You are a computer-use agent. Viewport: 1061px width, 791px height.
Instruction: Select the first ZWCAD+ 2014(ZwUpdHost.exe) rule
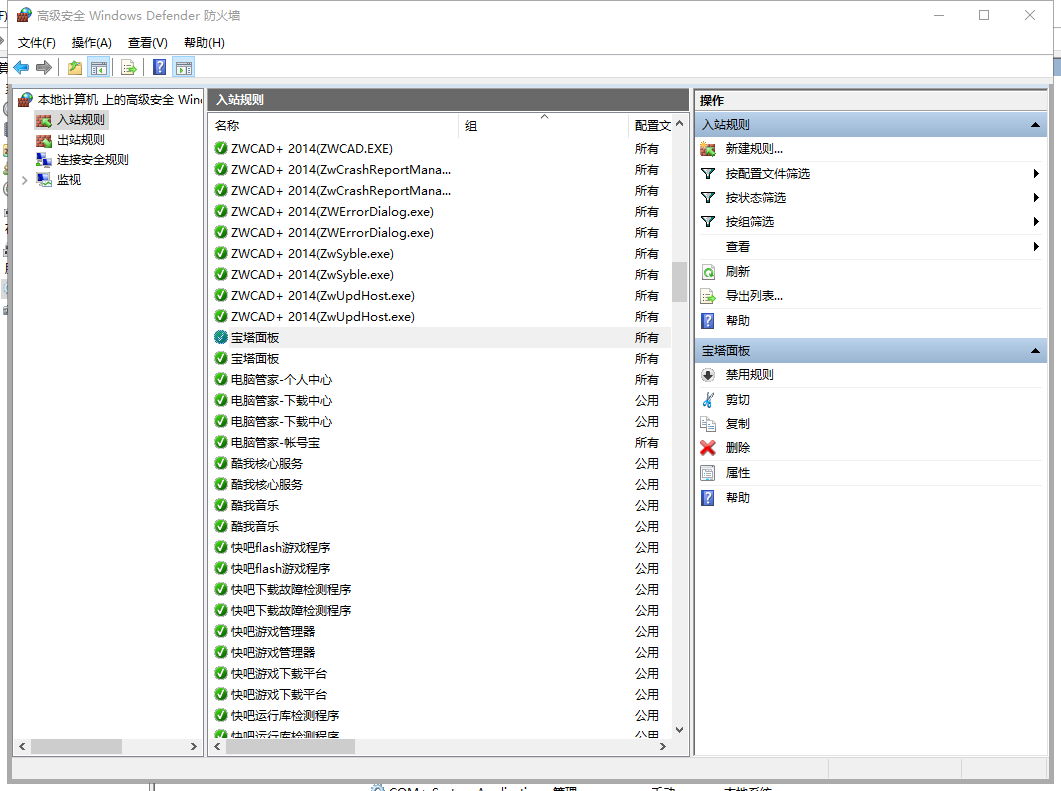tap(441, 296)
